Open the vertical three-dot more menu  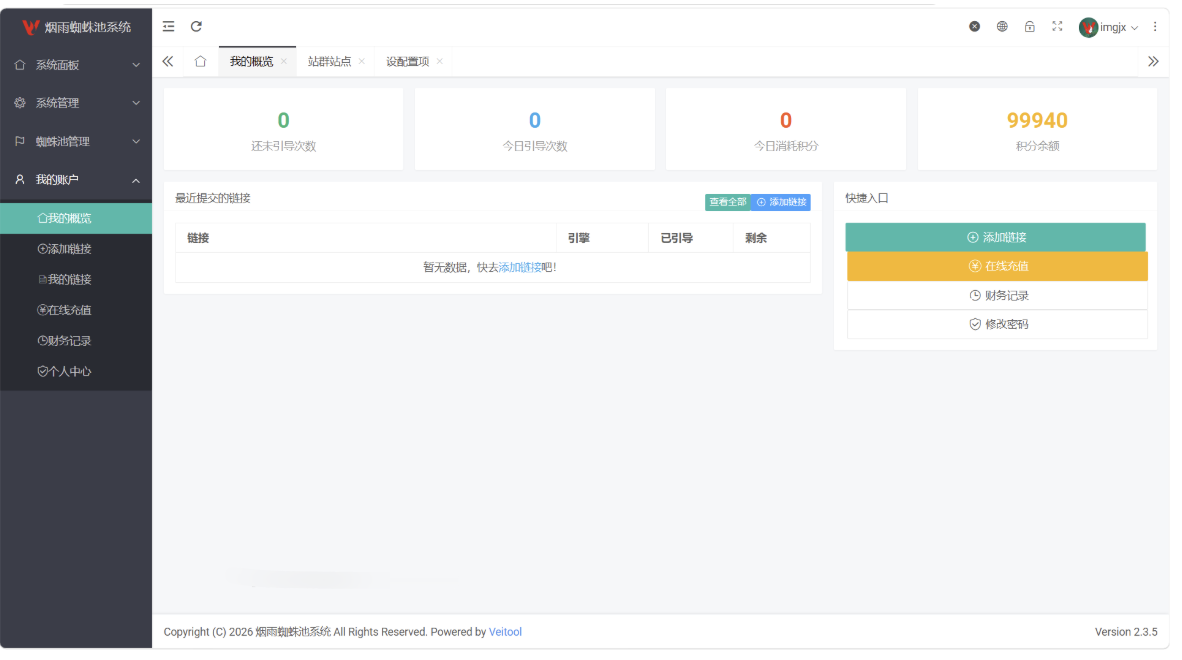tap(1155, 26)
